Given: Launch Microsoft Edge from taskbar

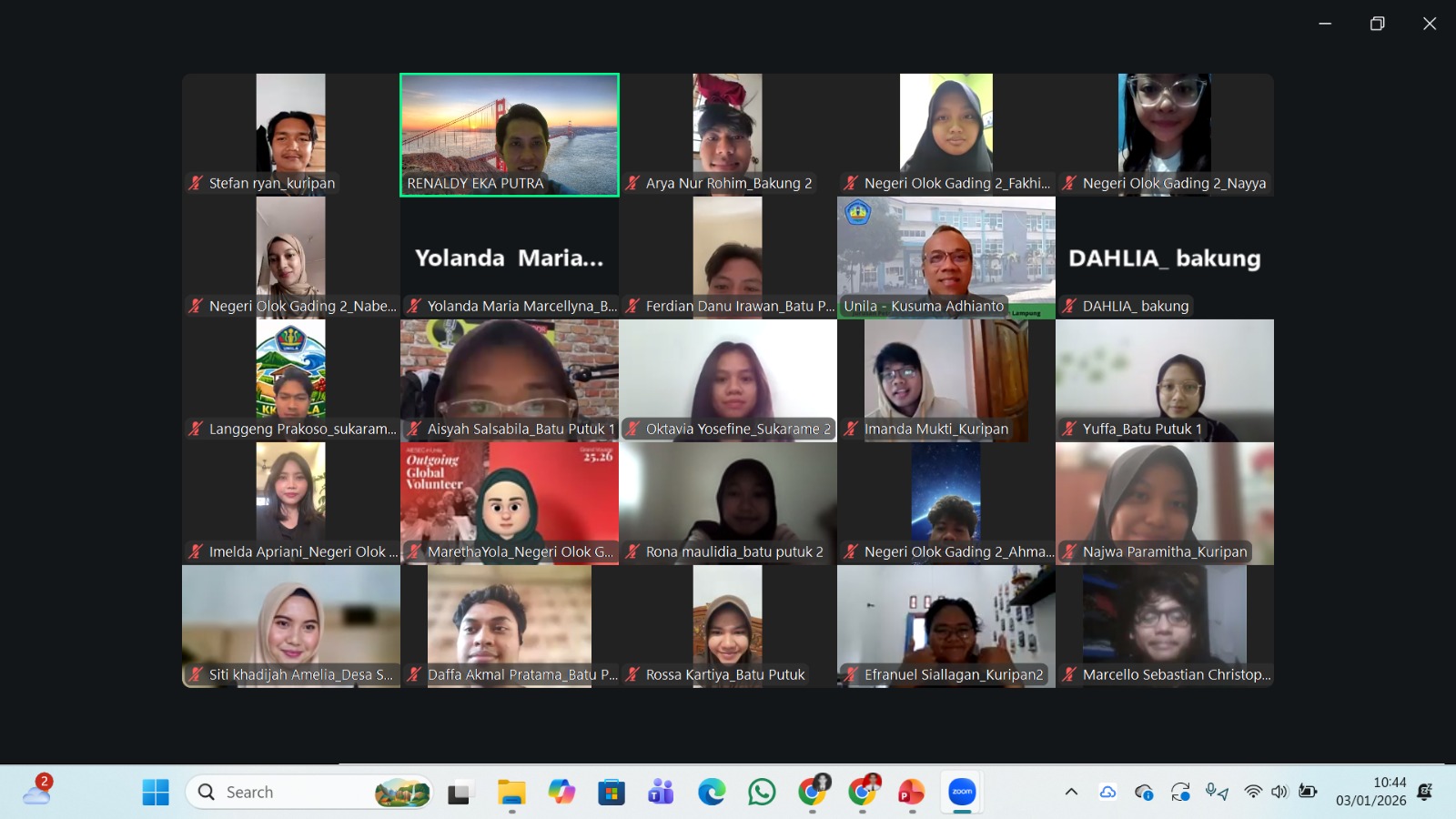Looking at the screenshot, I should point(712,793).
